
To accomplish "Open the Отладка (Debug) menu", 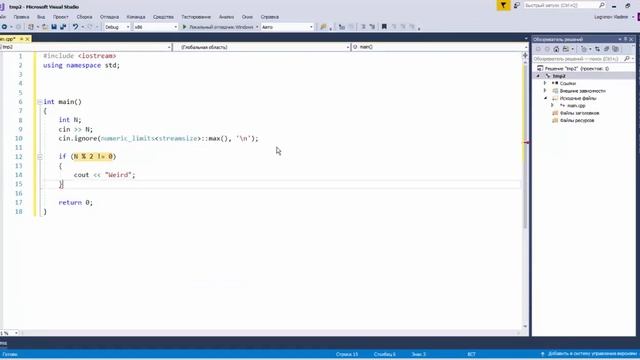I will [x=109, y=17].
